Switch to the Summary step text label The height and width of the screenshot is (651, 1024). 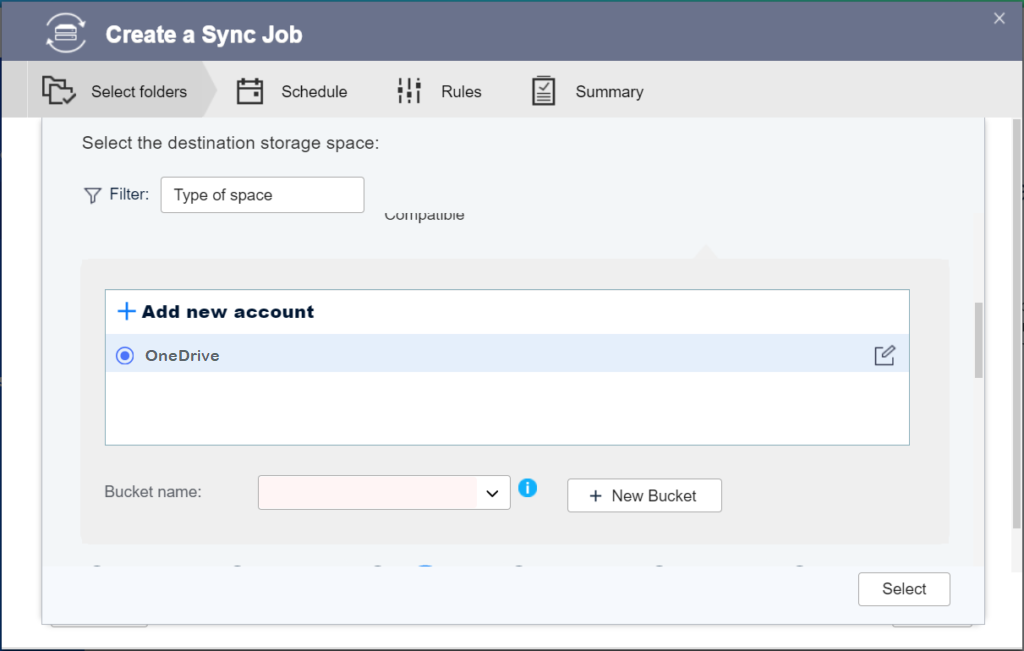coord(609,91)
